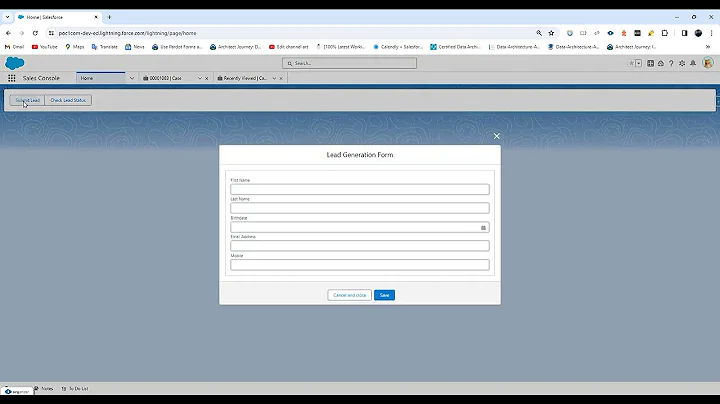Focus the Email Address field
This screenshot has height=404, width=720.
[x=360, y=246]
